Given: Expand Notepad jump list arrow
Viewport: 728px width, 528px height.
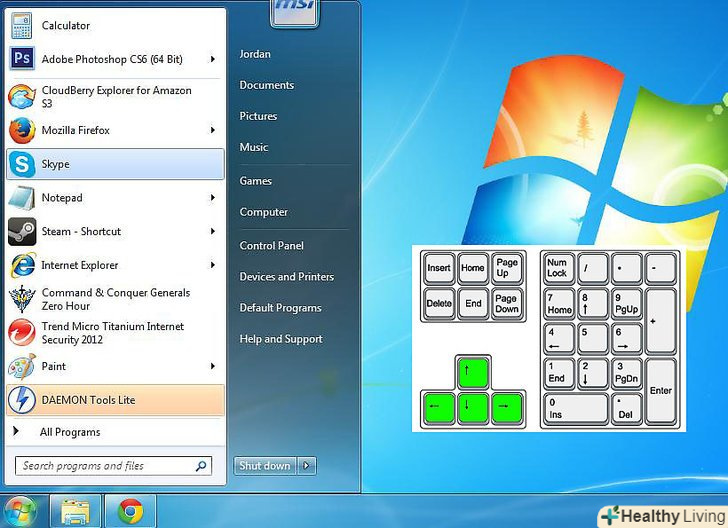Looking at the screenshot, I should [213, 197].
